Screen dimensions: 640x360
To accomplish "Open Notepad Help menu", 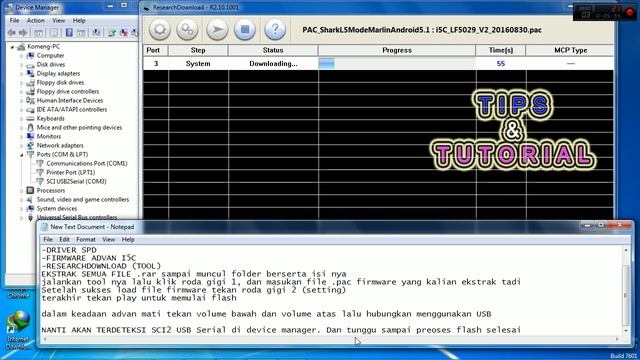I will click(128, 240).
